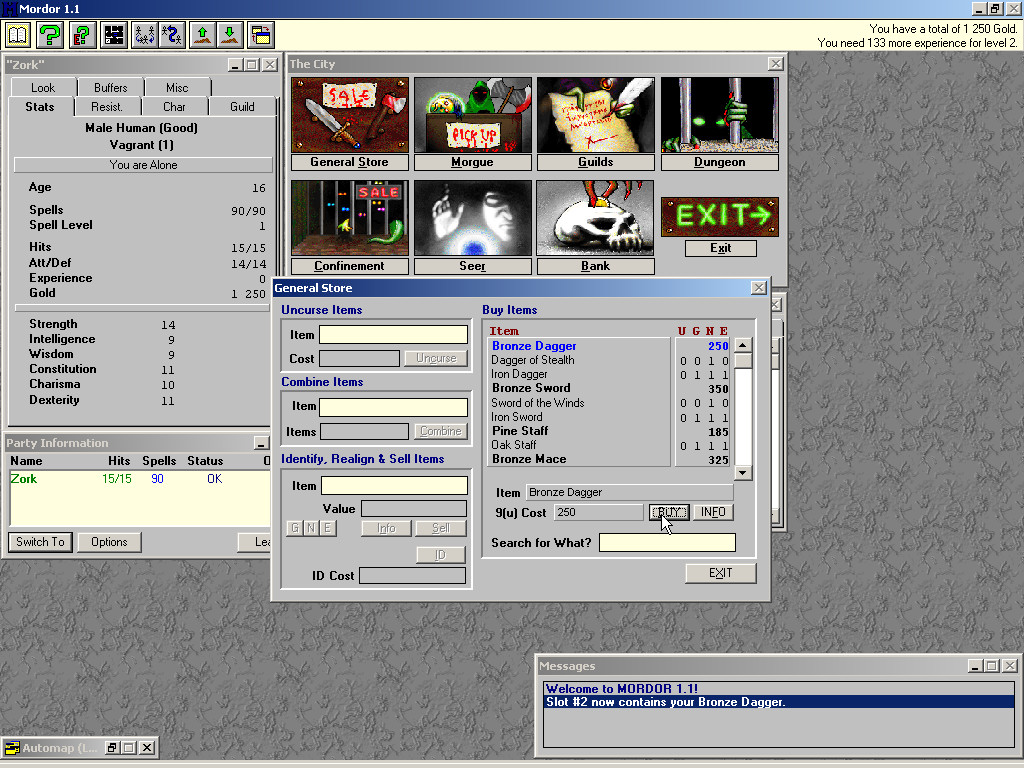1024x768 pixels.
Task: Click the Morgue button
Action: tap(473, 162)
